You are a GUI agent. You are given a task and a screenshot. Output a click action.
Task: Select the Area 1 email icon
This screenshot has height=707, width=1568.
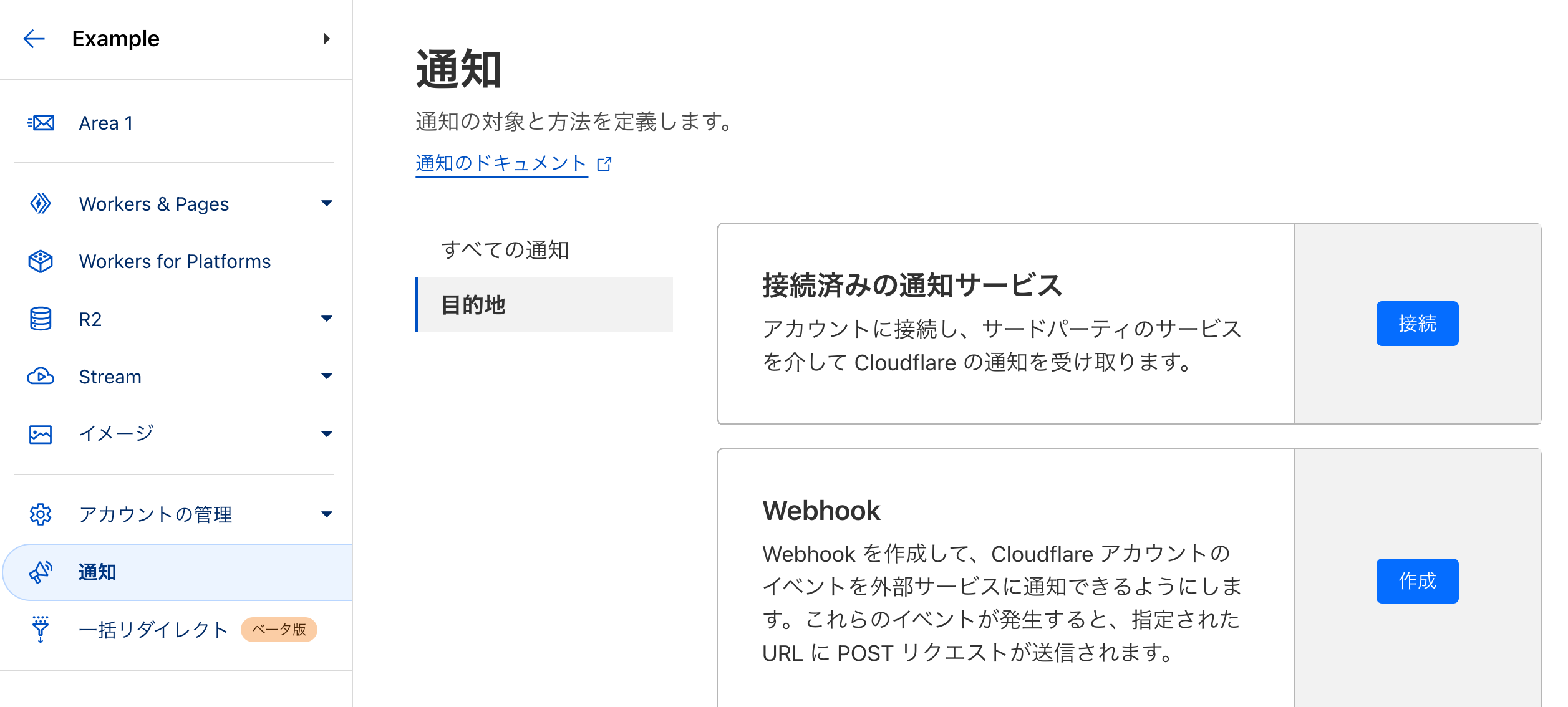(40, 123)
